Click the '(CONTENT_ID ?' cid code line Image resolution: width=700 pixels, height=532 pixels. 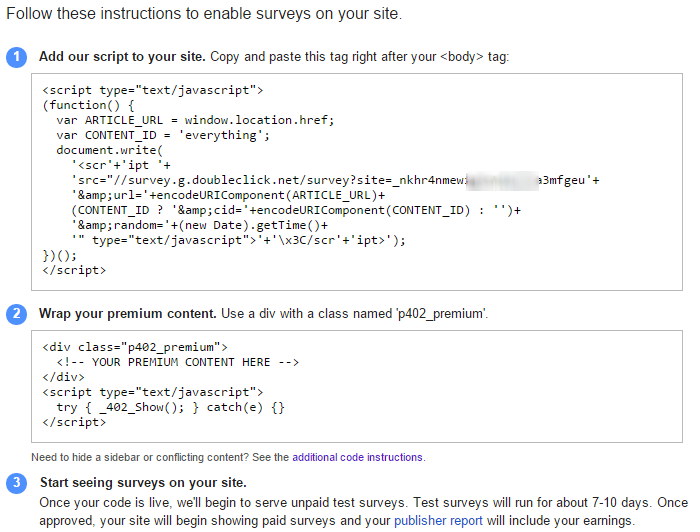pyautogui.click(x=296, y=210)
